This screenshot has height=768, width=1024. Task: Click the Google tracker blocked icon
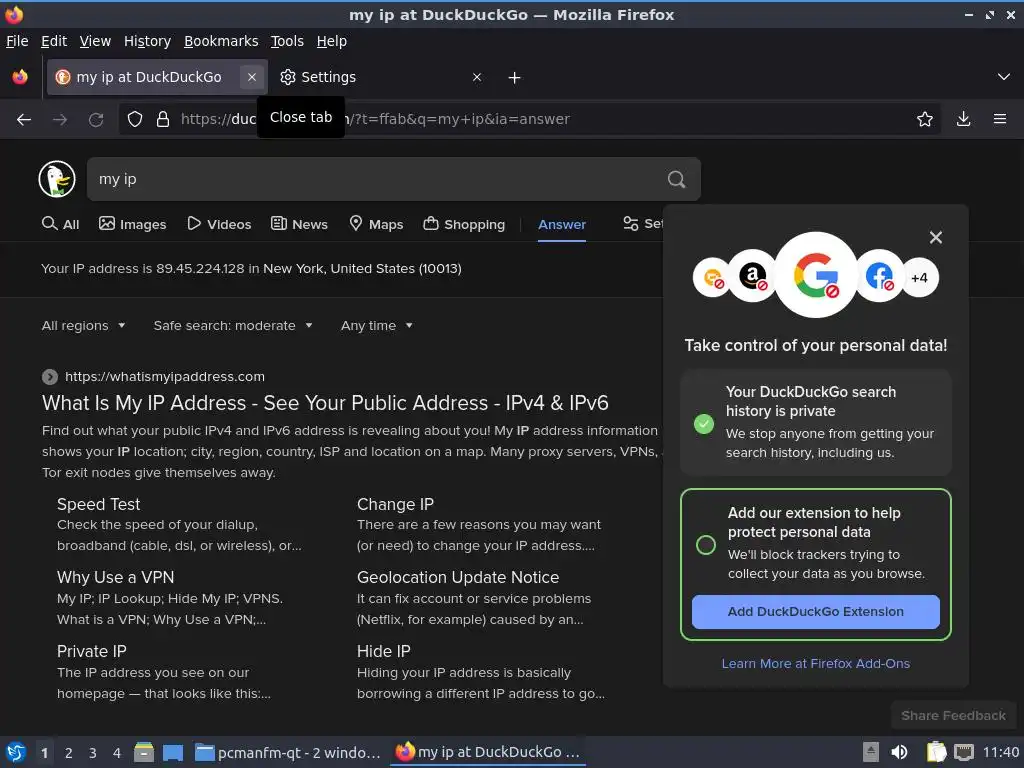(815, 275)
